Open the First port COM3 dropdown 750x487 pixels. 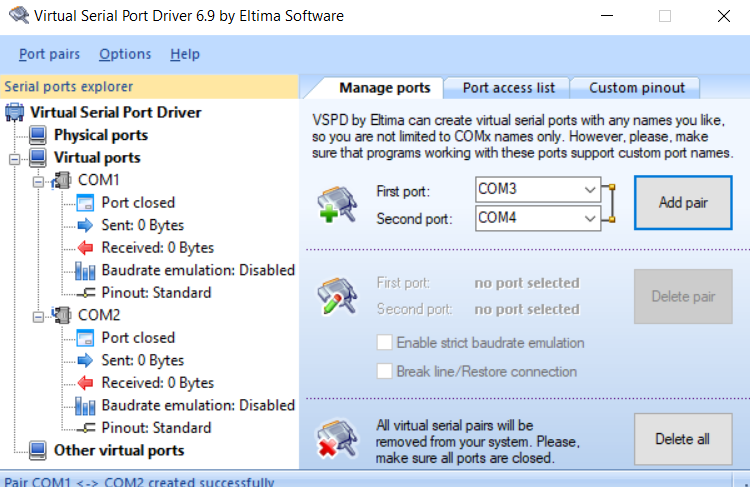pos(538,189)
